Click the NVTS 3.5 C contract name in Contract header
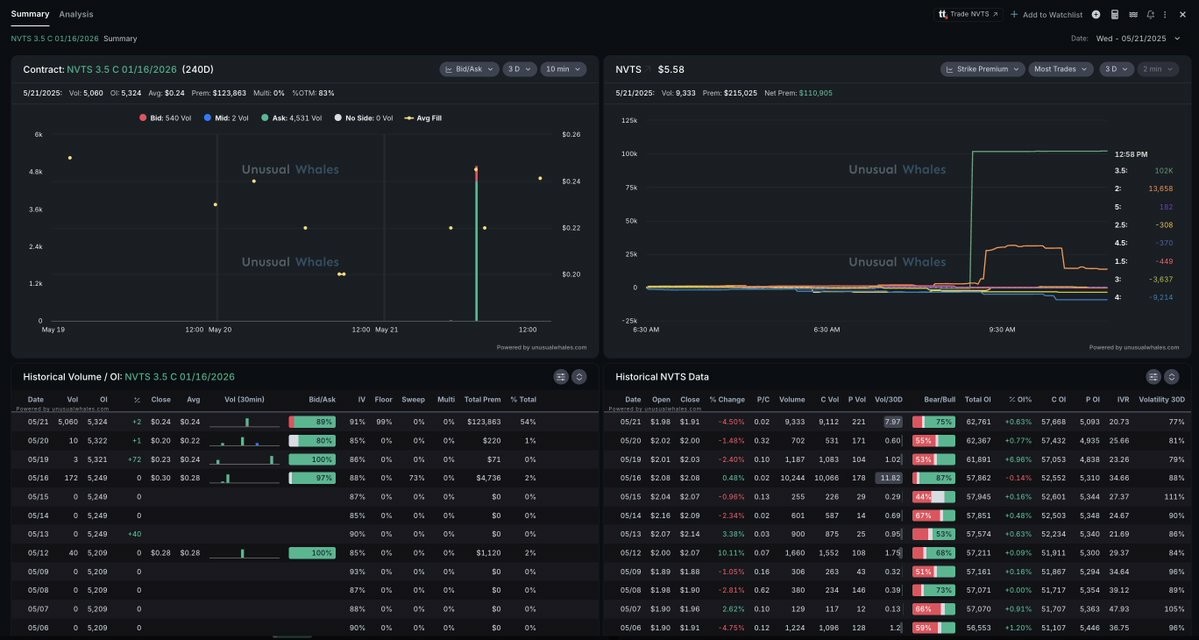 [122, 70]
